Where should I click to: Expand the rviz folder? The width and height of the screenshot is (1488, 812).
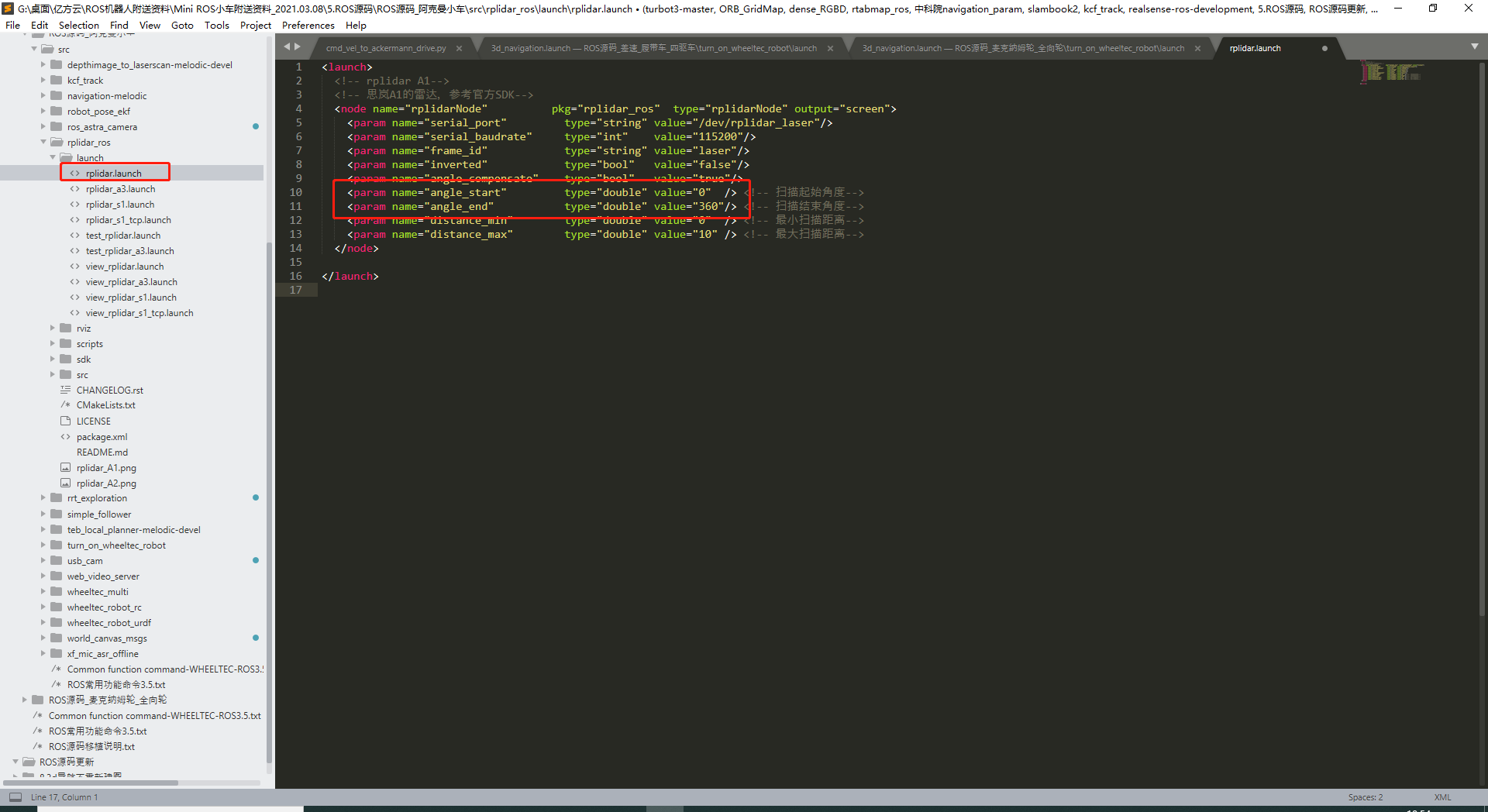pyautogui.click(x=53, y=328)
